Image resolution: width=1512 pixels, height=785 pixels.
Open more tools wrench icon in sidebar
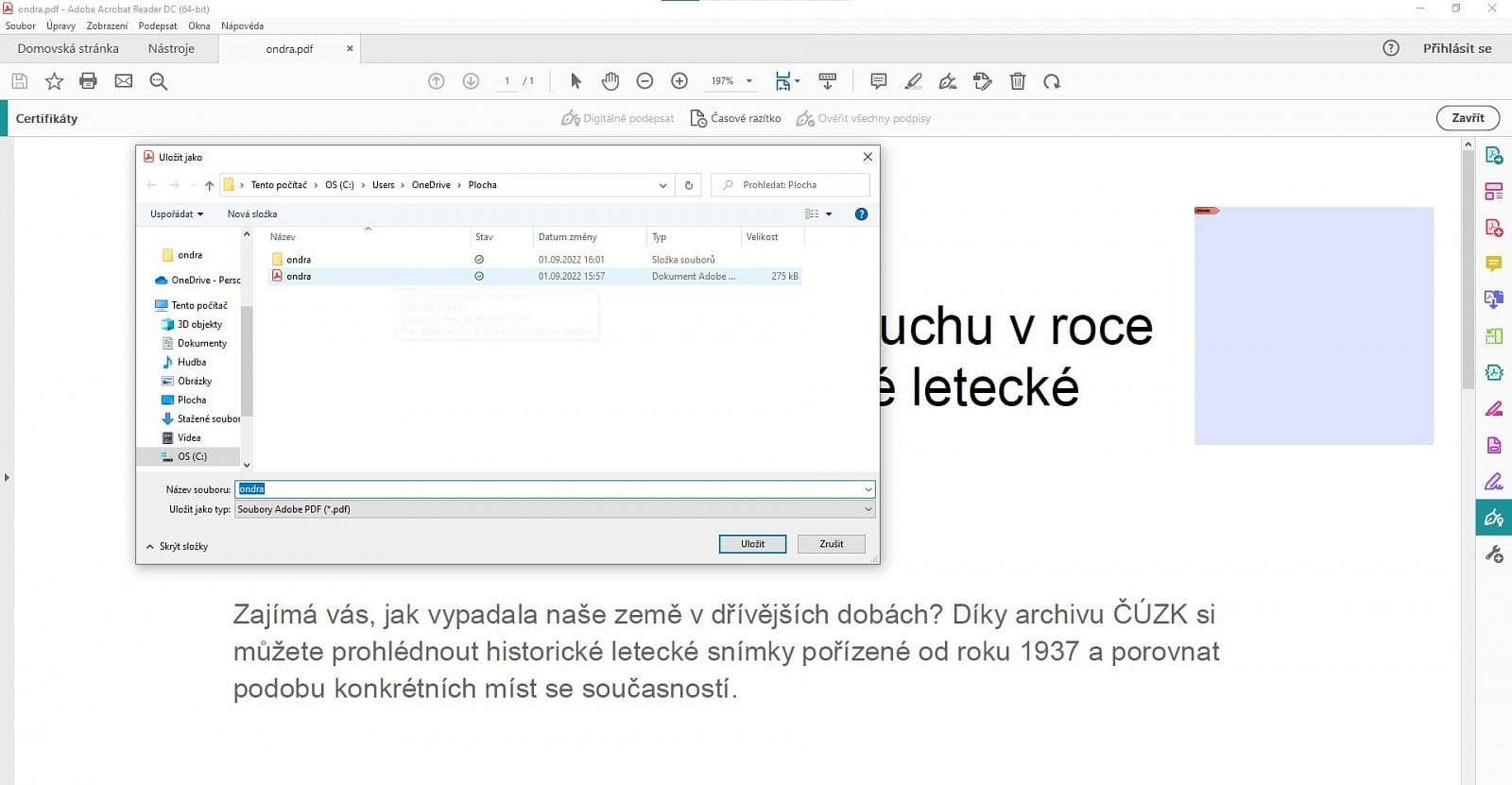[1494, 555]
